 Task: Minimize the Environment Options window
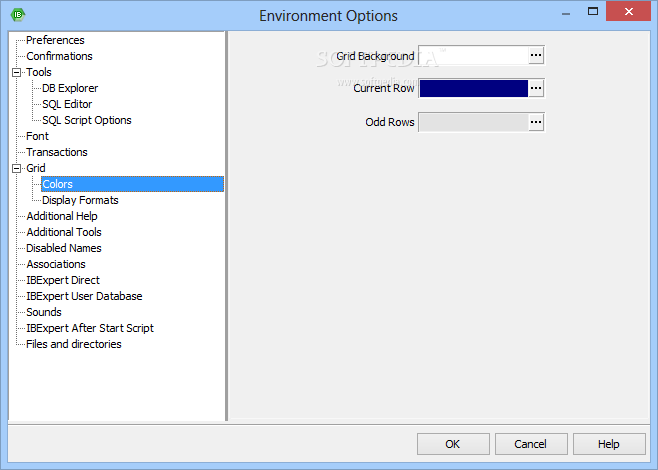click(x=566, y=13)
